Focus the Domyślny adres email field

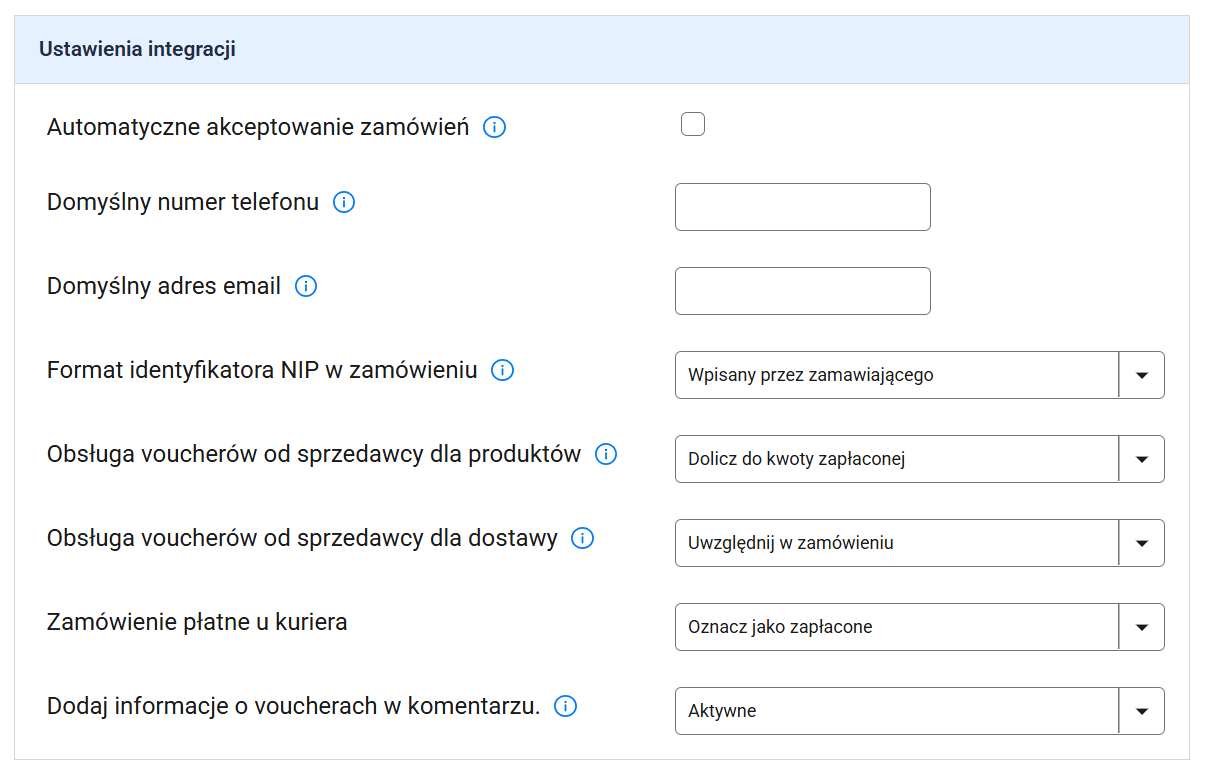[x=802, y=291]
